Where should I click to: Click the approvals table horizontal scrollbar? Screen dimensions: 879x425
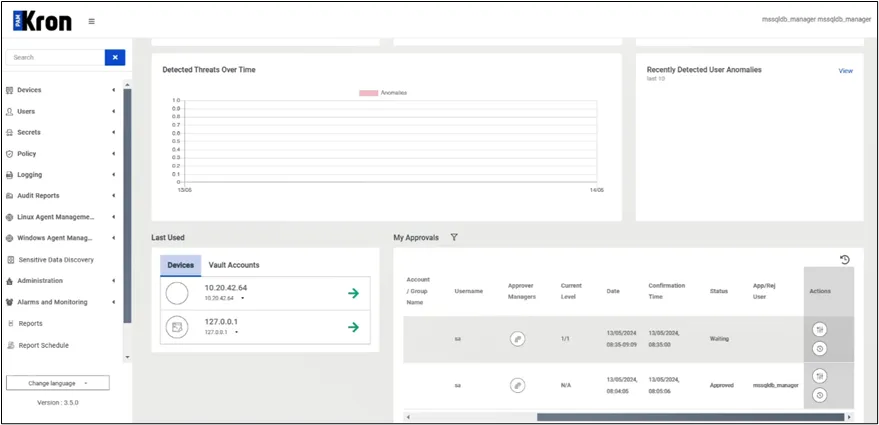pyautogui.click(x=691, y=417)
